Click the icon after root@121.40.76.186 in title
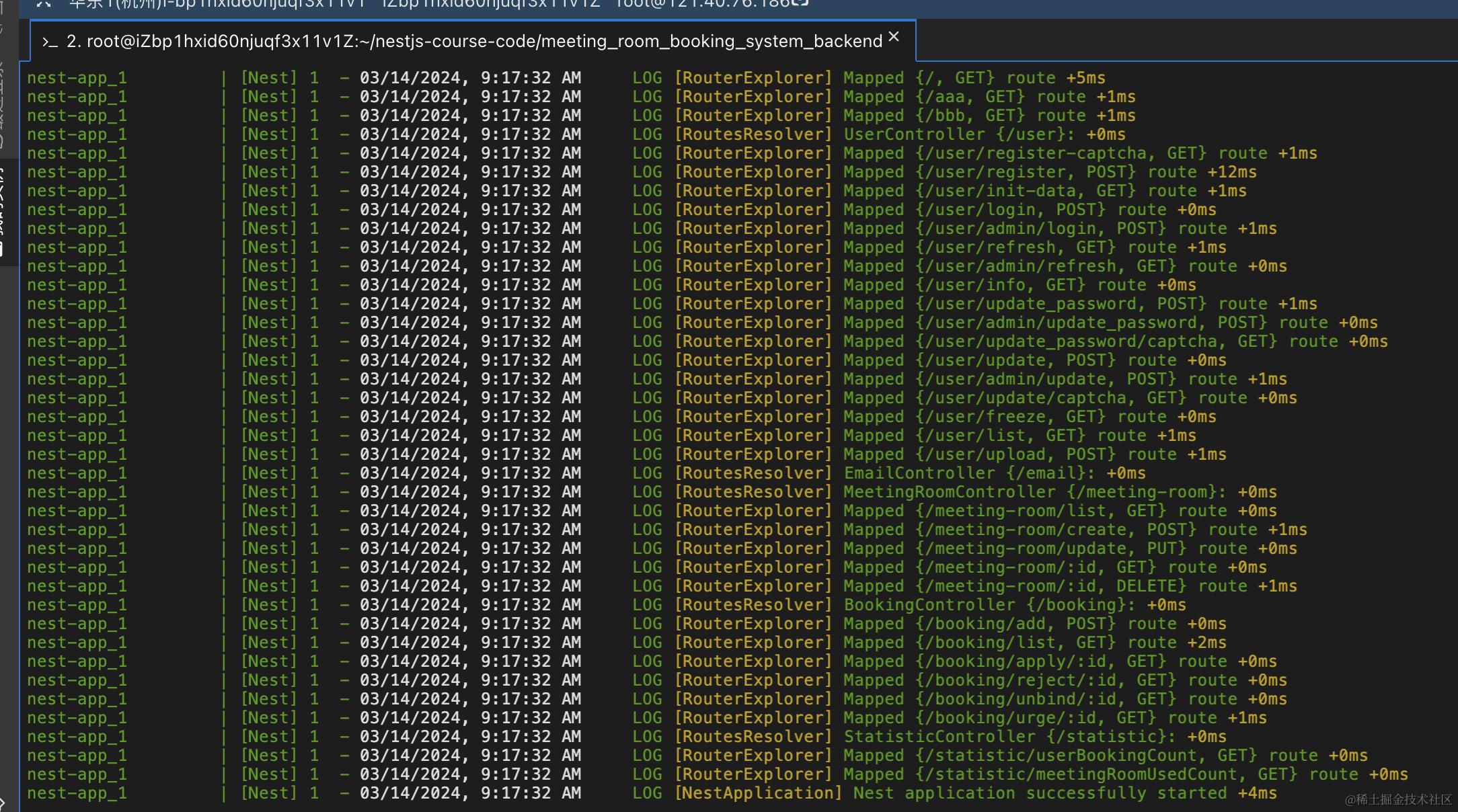Image resolution: width=1458 pixels, height=812 pixels. tap(800, 3)
